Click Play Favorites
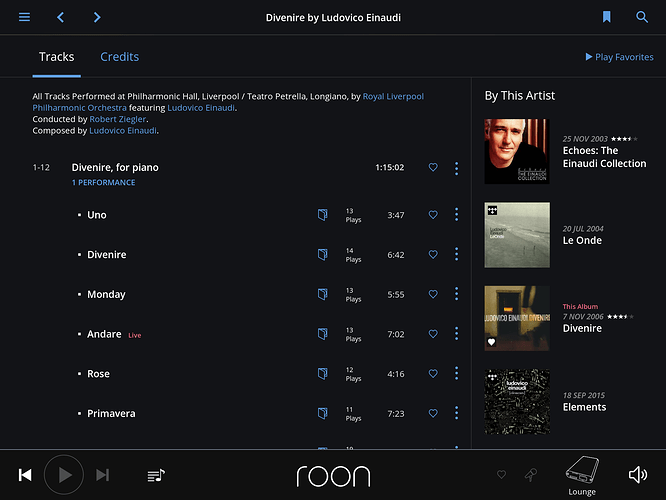The height and width of the screenshot is (500, 666). [x=619, y=57]
